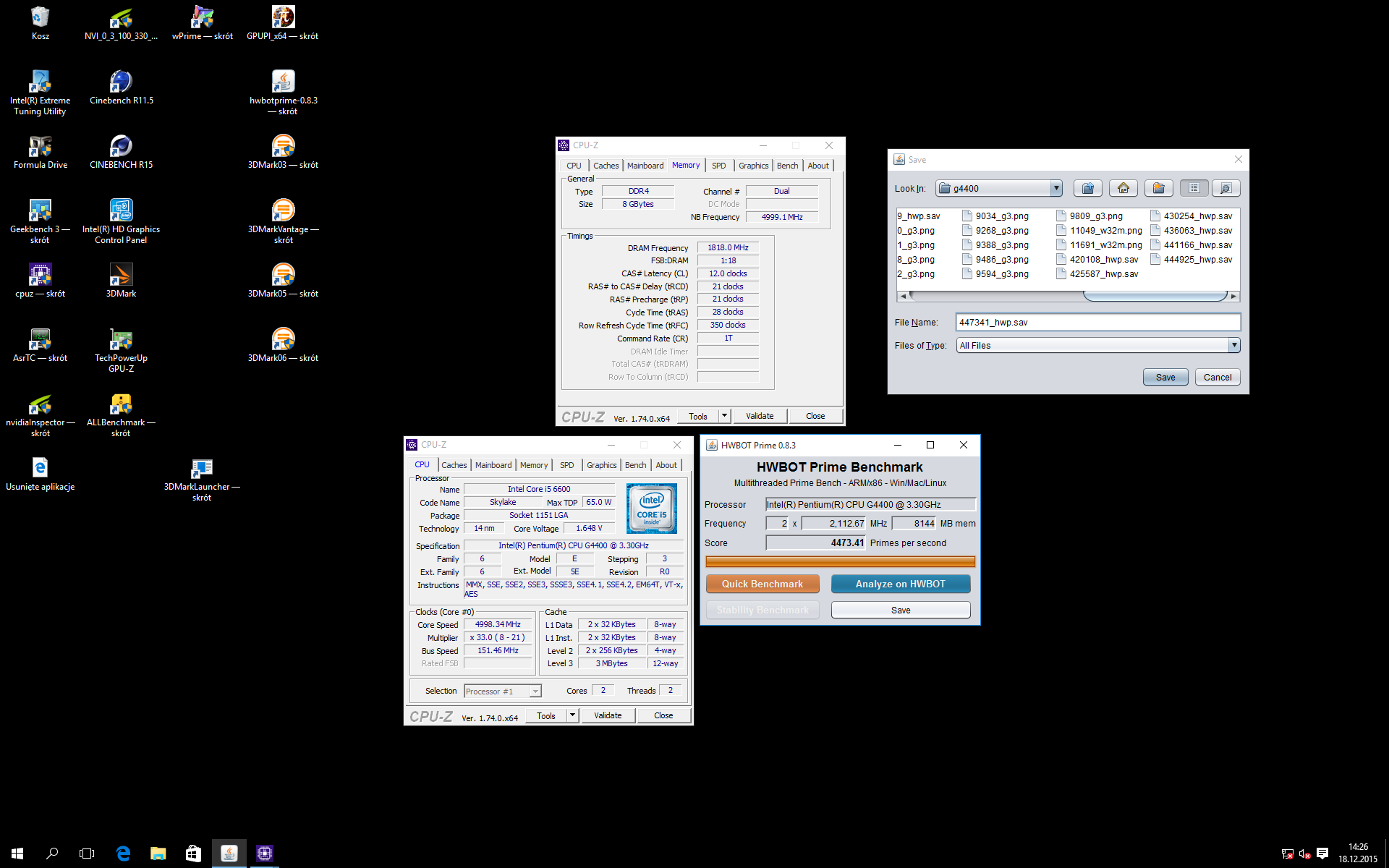
Task: Open Bench tab in lower CPU-Z window
Action: 635,465
